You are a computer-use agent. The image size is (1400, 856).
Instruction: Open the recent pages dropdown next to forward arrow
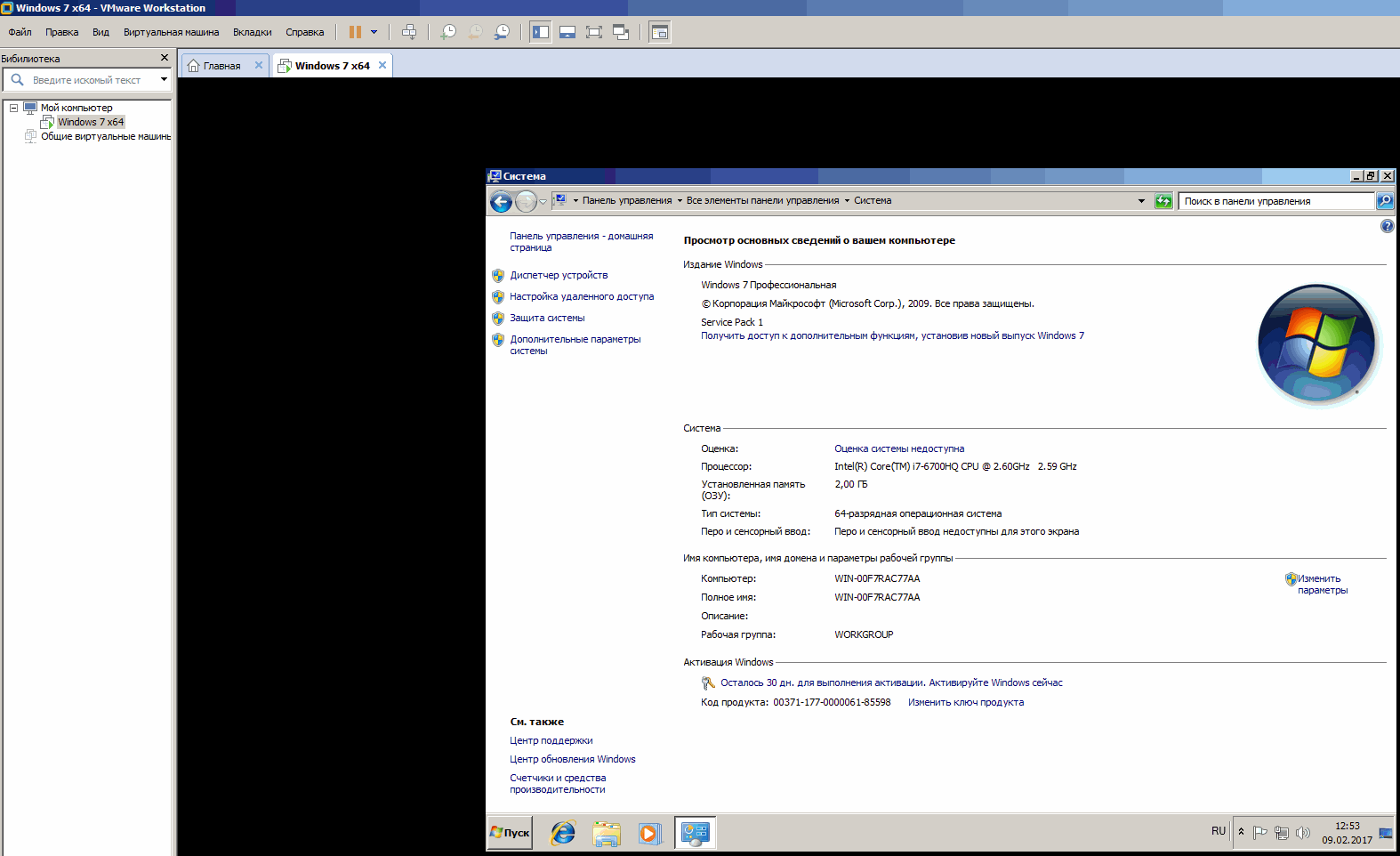[x=543, y=202]
